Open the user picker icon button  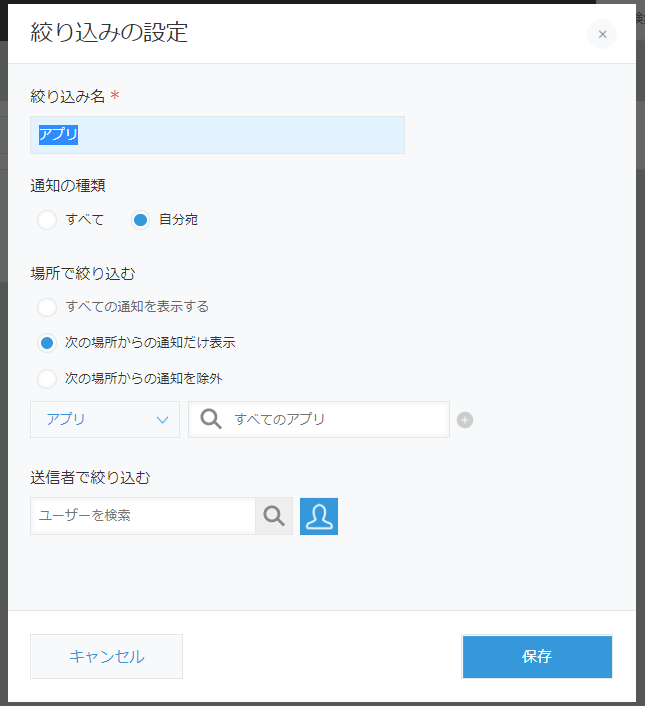coord(319,516)
